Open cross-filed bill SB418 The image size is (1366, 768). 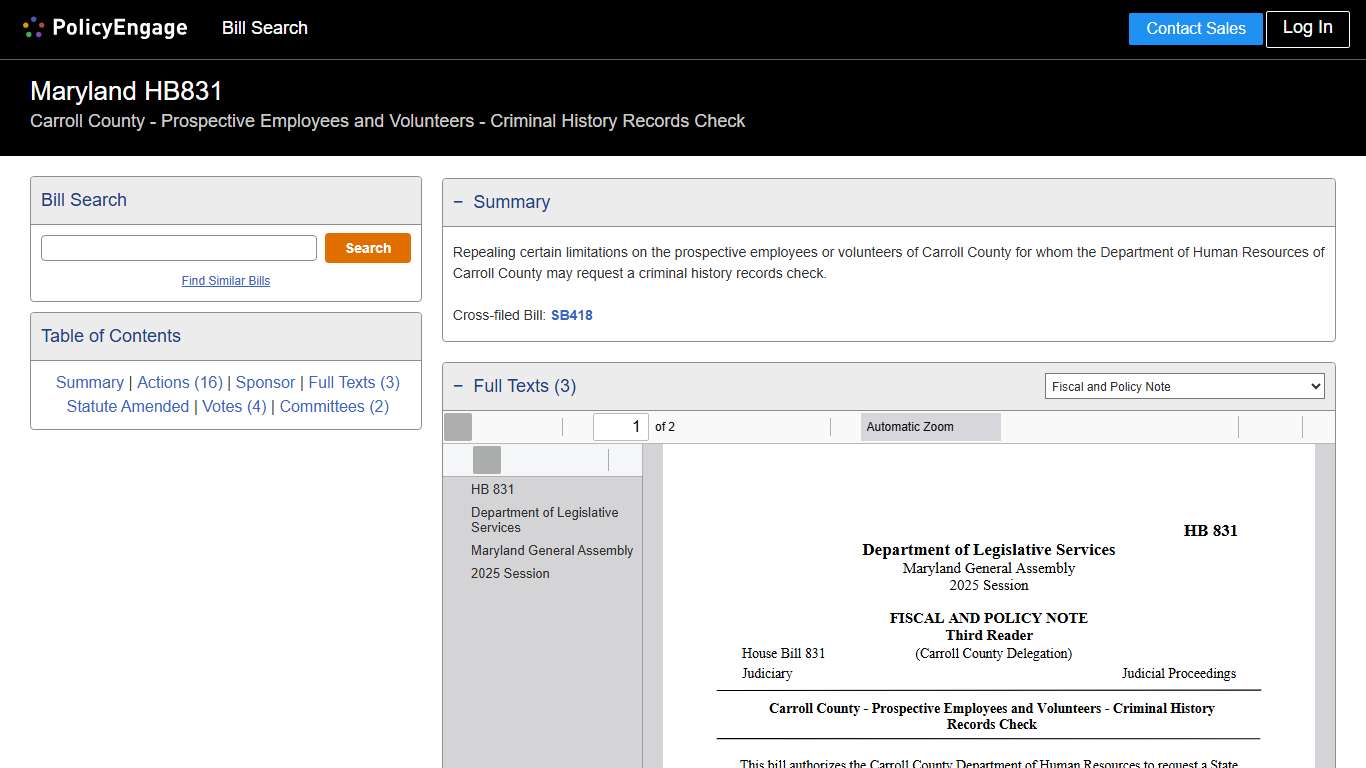tap(572, 315)
